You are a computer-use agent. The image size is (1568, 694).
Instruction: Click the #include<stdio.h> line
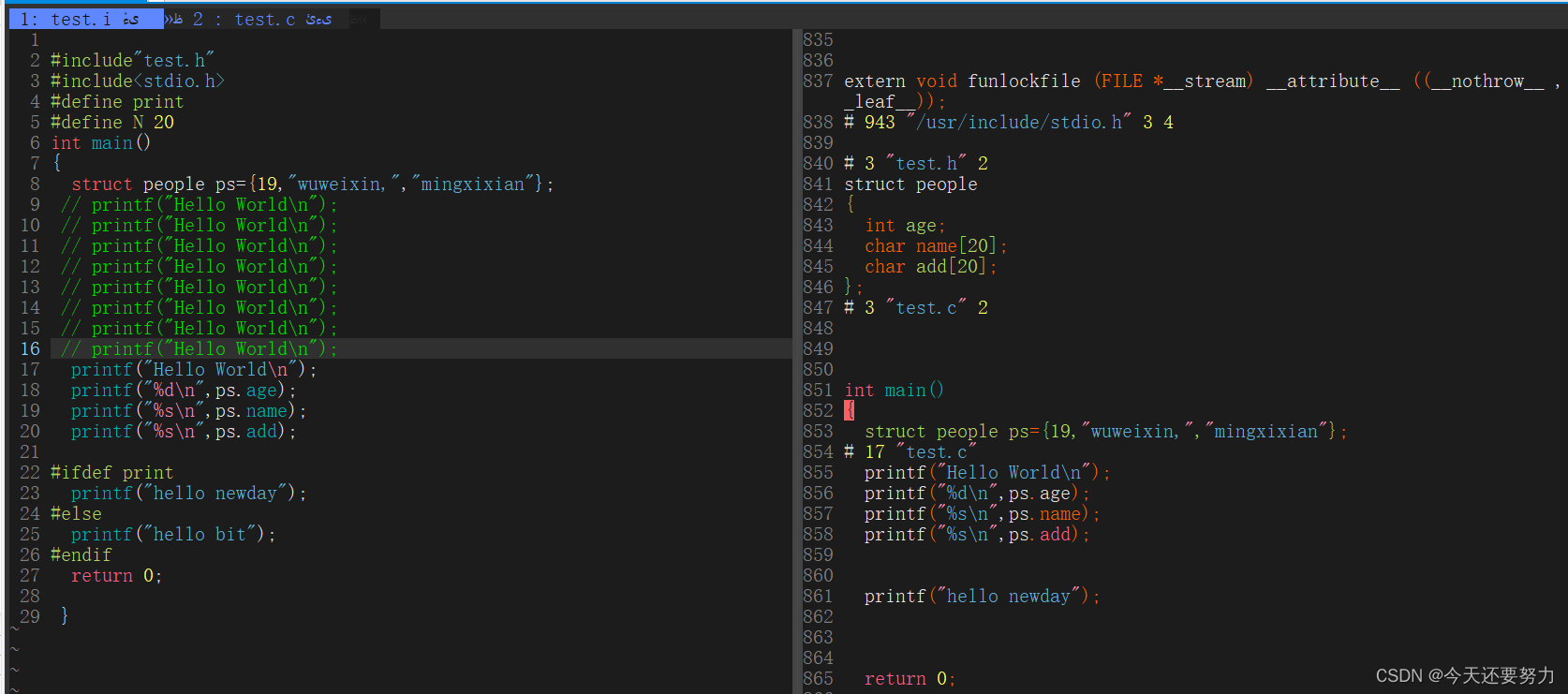[138, 81]
